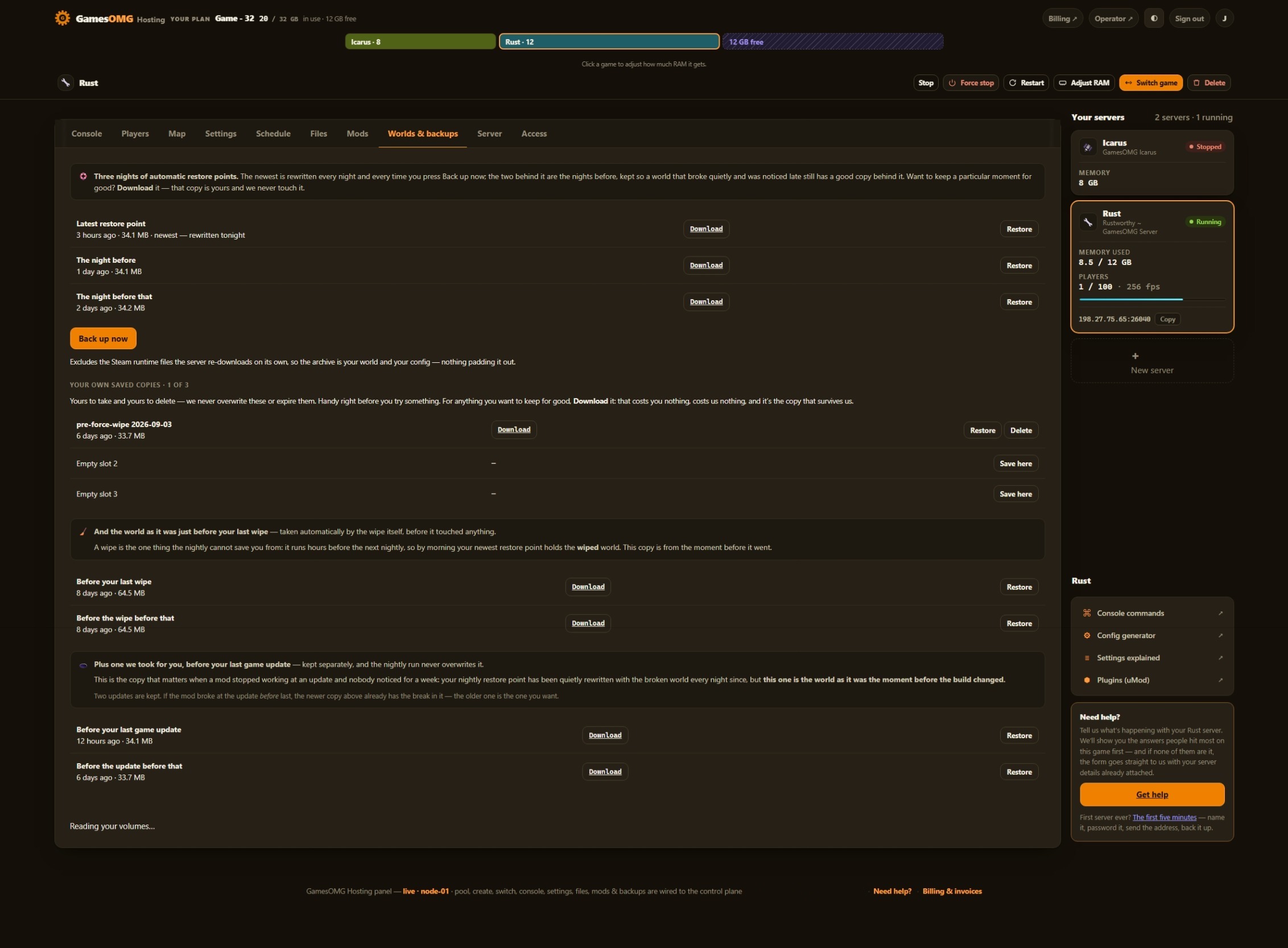Switch to the Players tab
This screenshot has width=1288, height=948.
[135, 134]
